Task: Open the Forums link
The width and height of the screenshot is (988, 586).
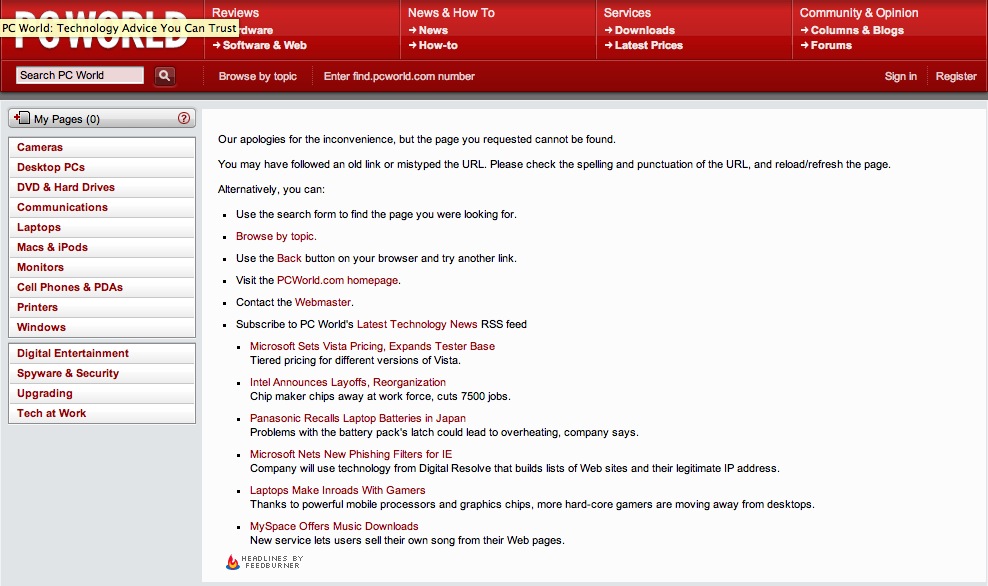Action: pos(826,45)
